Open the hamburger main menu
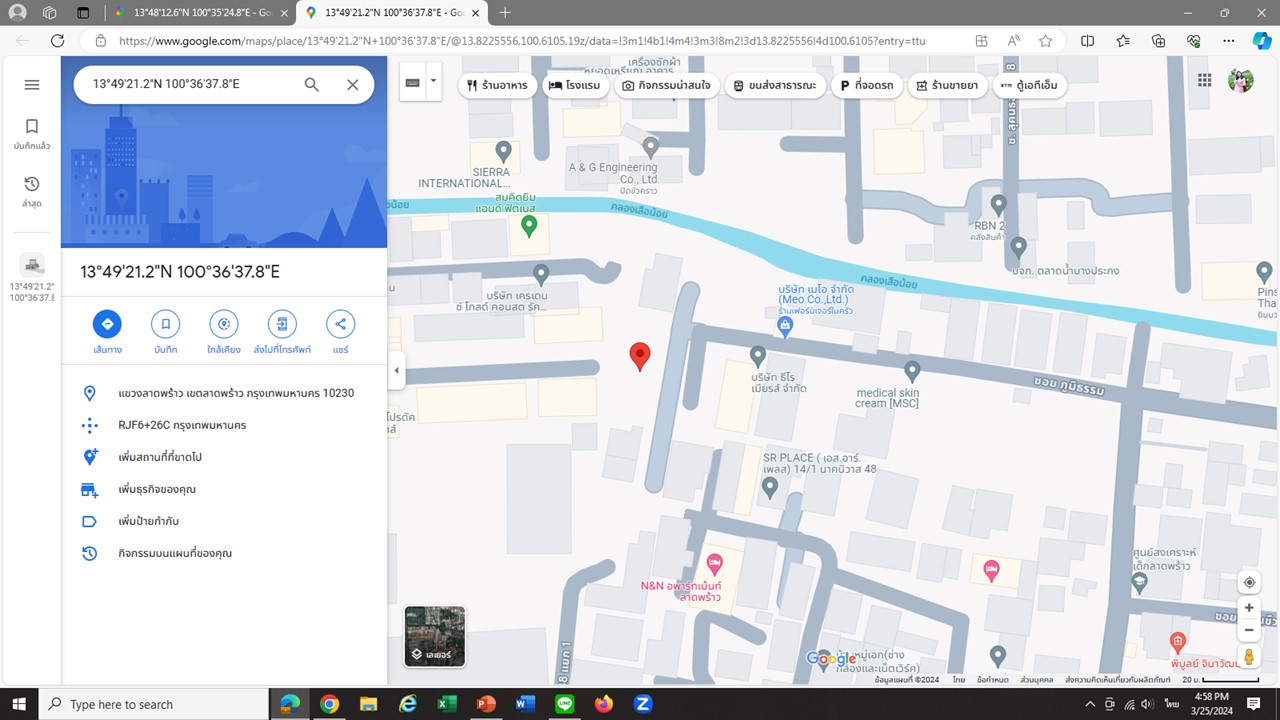This screenshot has height=720, width=1280. (32, 85)
